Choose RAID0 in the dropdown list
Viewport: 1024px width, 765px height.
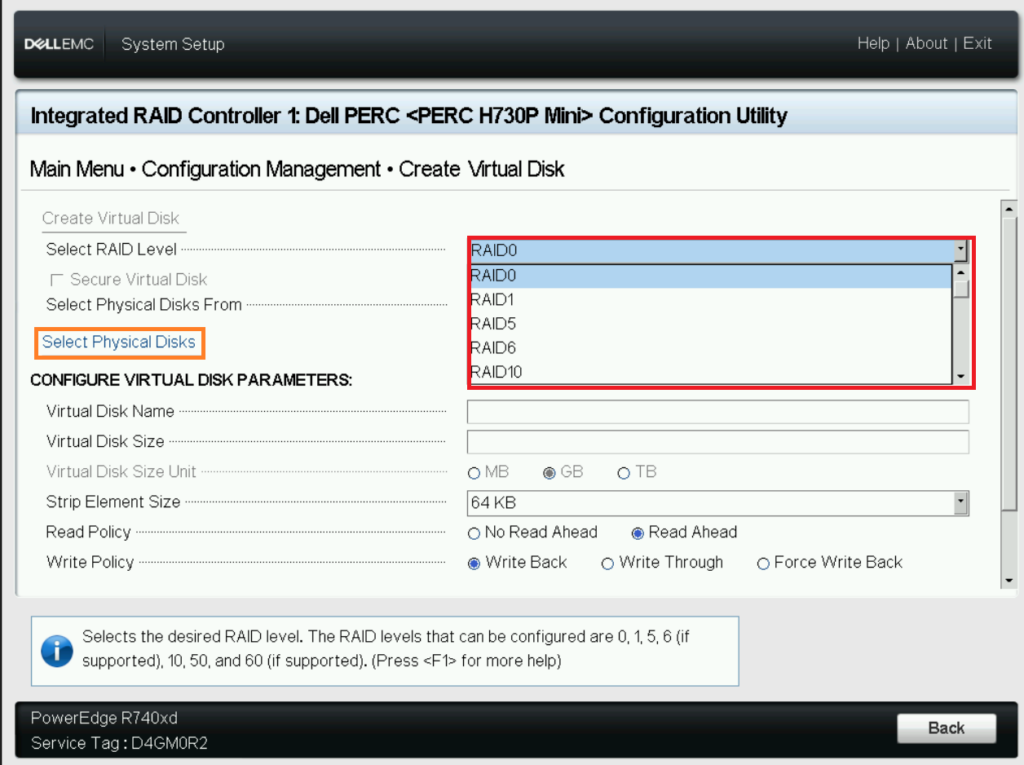pyautogui.click(x=711, y=276)
